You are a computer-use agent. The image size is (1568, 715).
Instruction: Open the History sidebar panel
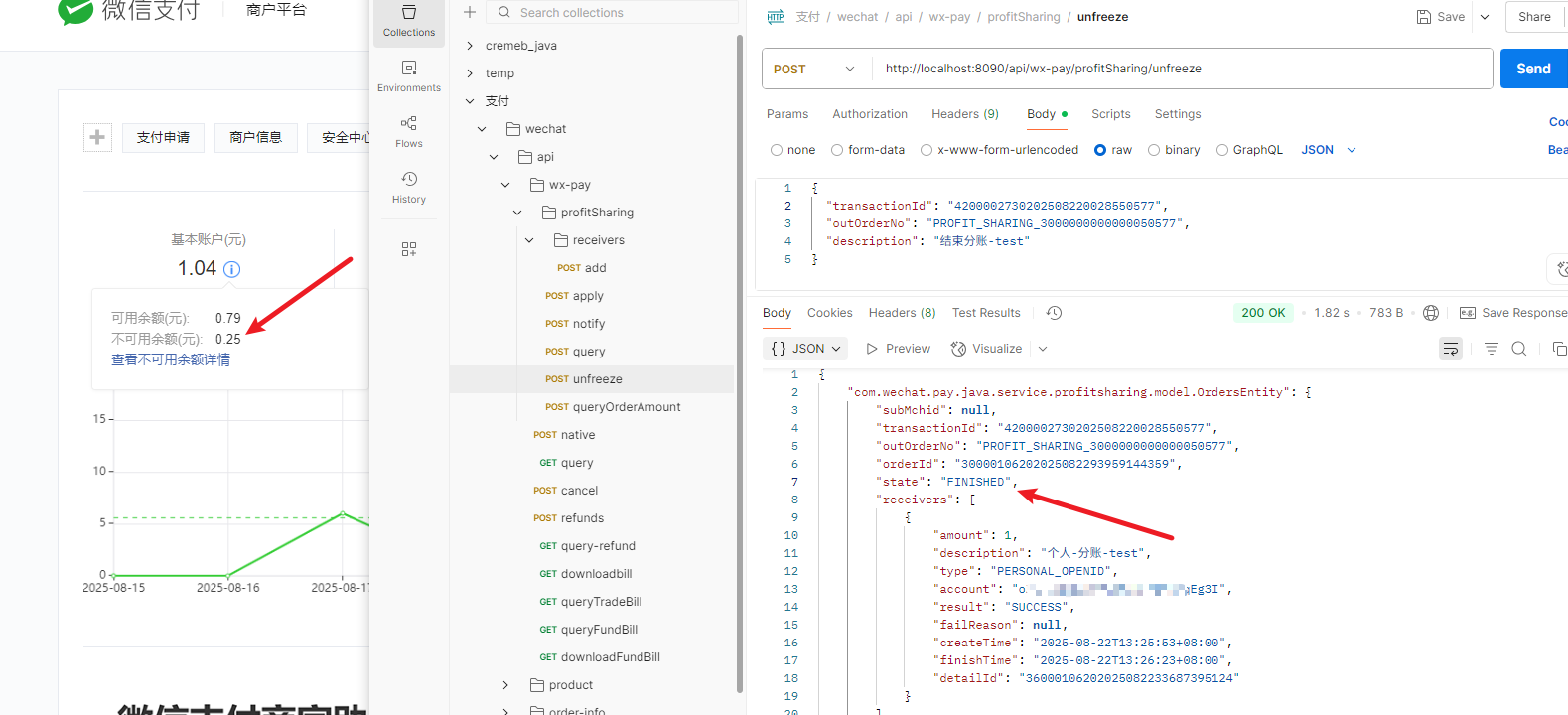pos(409,188)
